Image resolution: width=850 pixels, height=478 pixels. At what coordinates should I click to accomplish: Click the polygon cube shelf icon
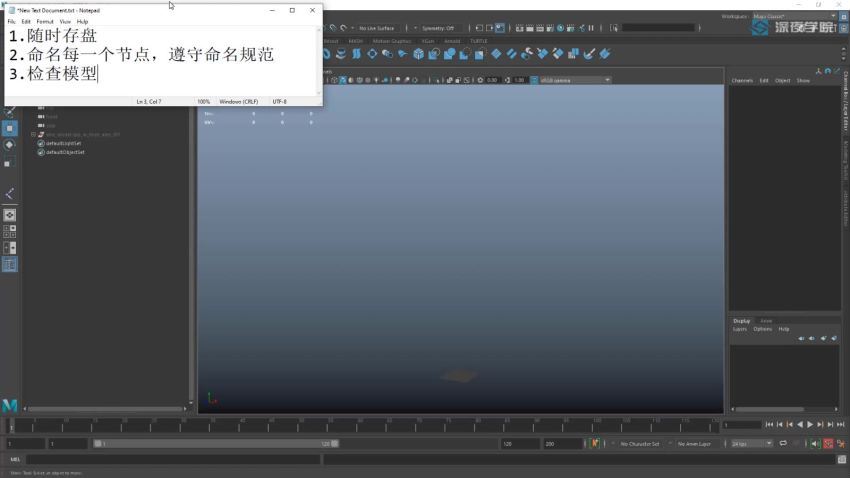coord(418,54)
